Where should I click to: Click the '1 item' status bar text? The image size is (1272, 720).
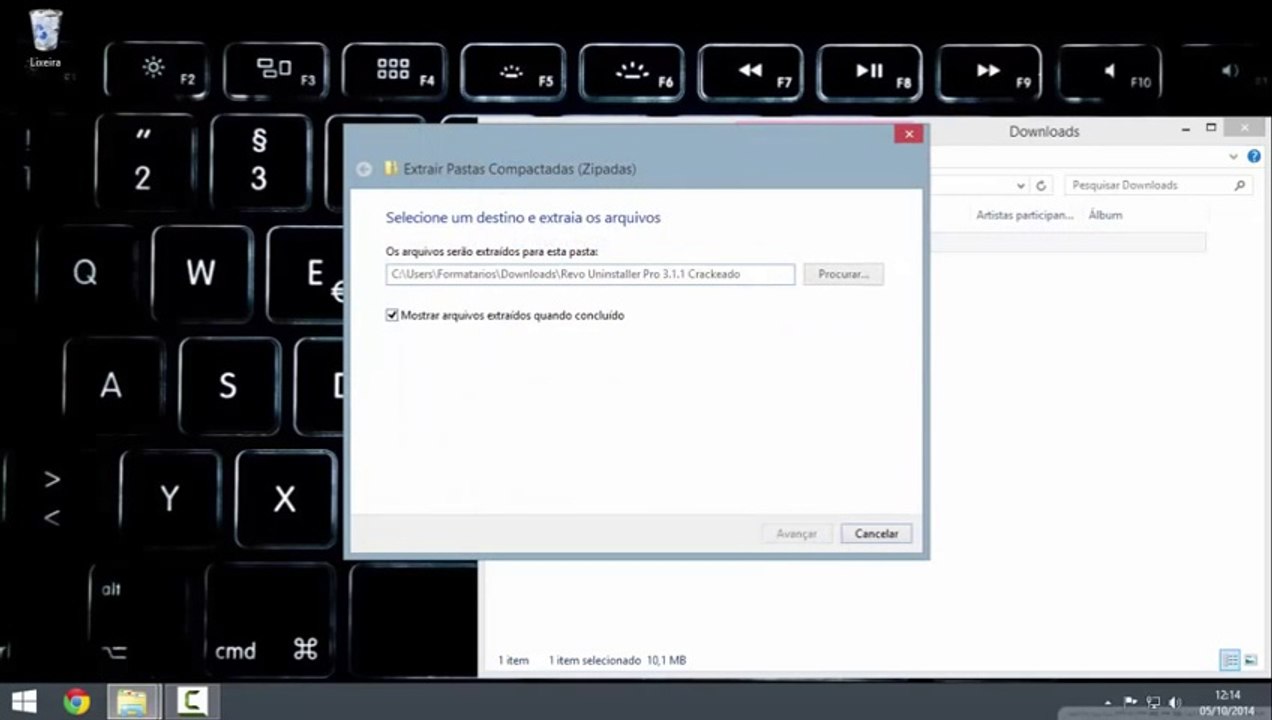point(514,660)
